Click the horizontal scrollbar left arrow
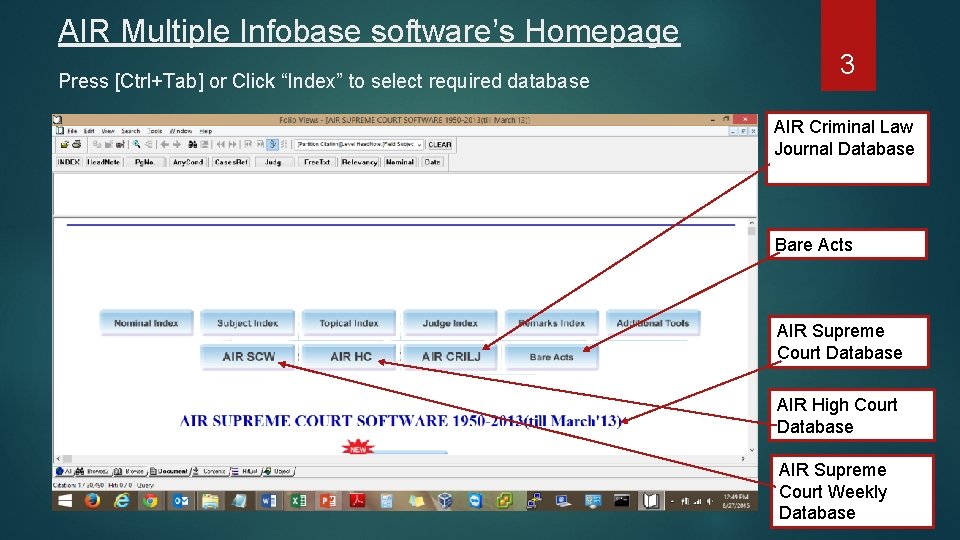The height and width of the screenshot is (540, 960). (59, 458)
